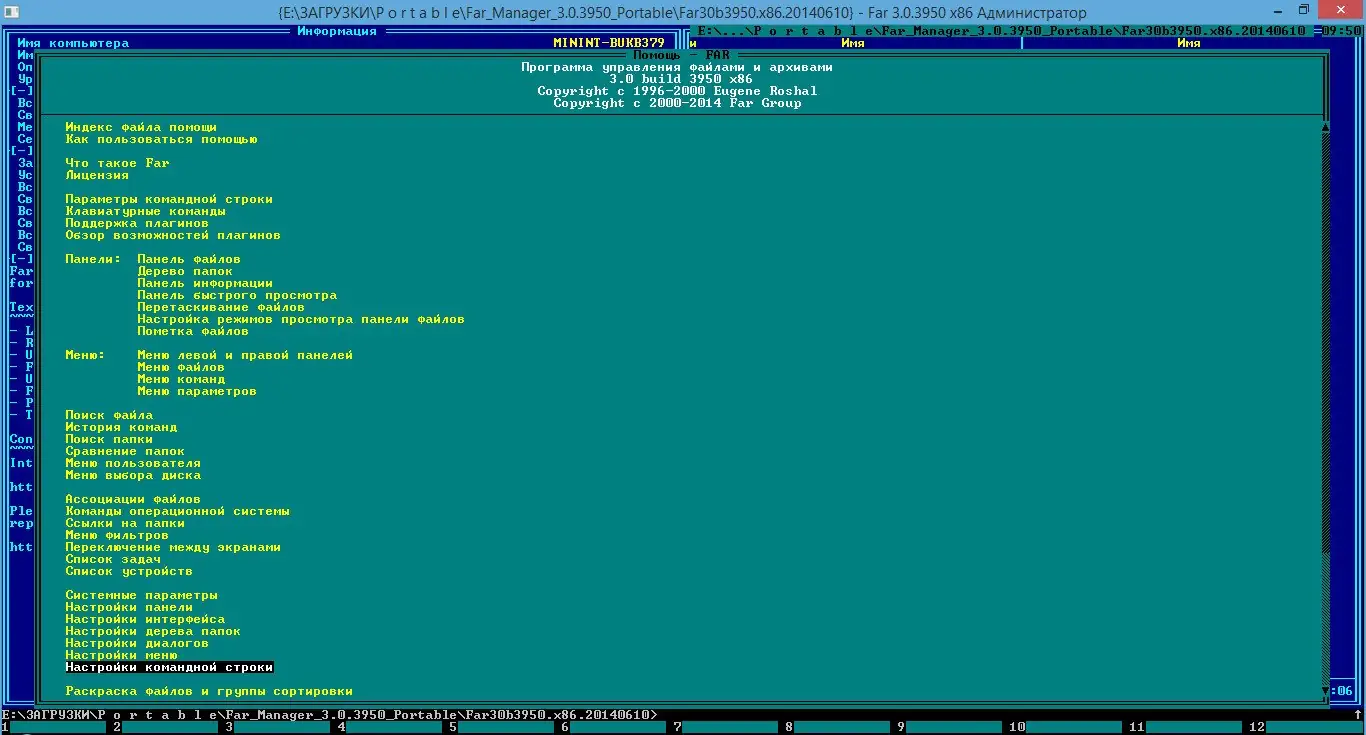The height and width of the screenshot is (735, 1366).
Task: Open the 'Настройки диалогов' link
Action: tap(137, 643)
